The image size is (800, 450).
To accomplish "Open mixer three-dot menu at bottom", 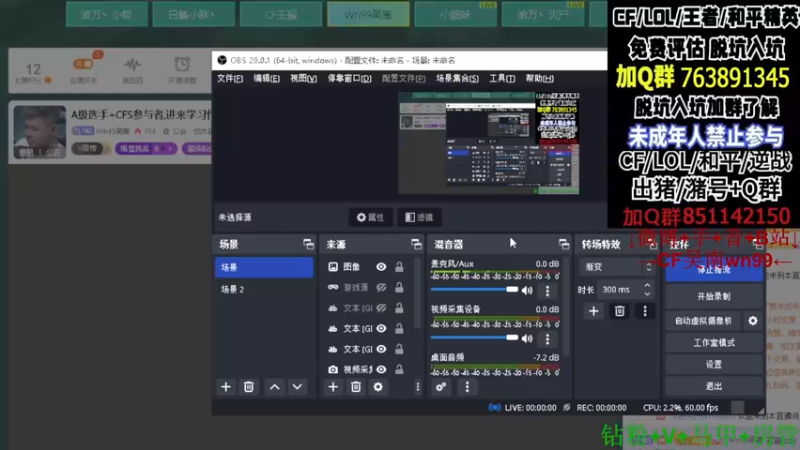I will pyautogui.click(x=467, y=387).
